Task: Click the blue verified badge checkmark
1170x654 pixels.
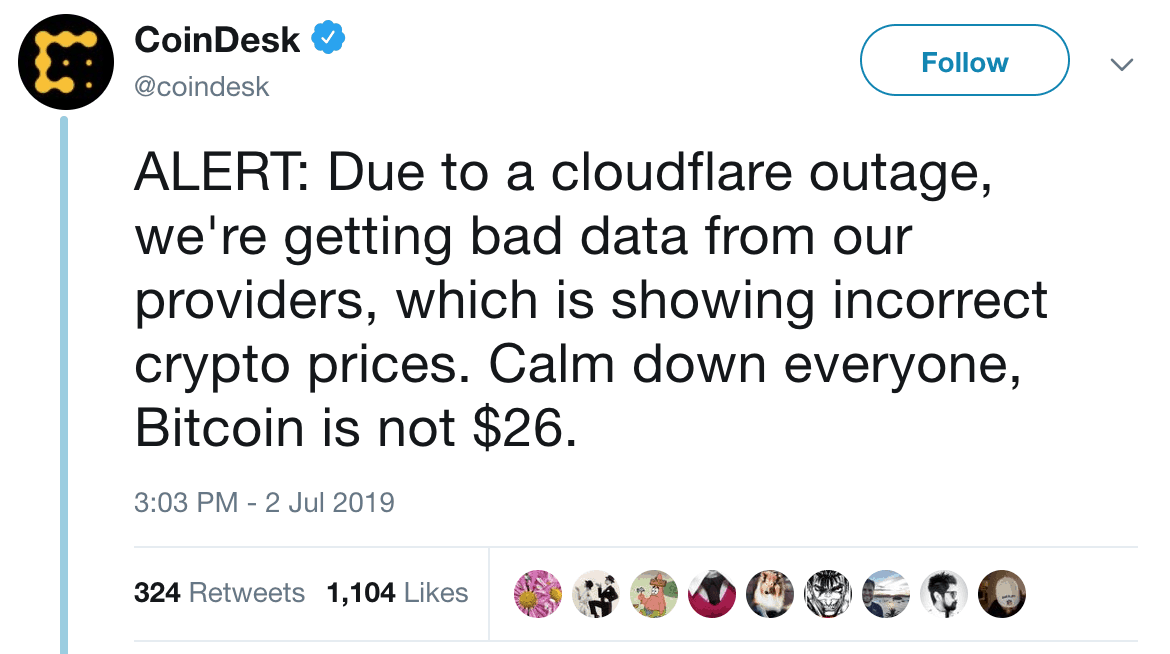Action: [x=328, y=37]
